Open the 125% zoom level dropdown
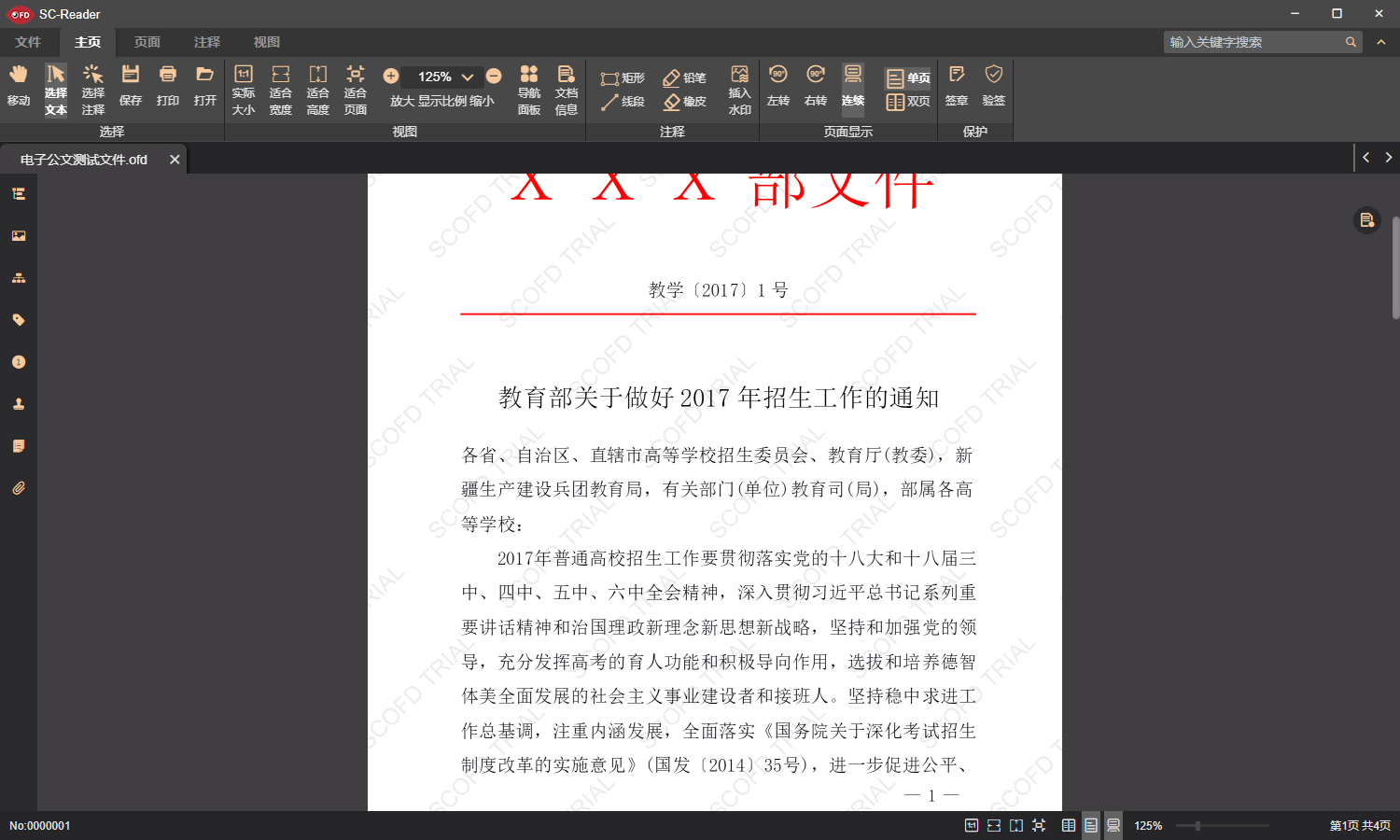This screenshot has height=840, width=1400. tap(467, 77)
